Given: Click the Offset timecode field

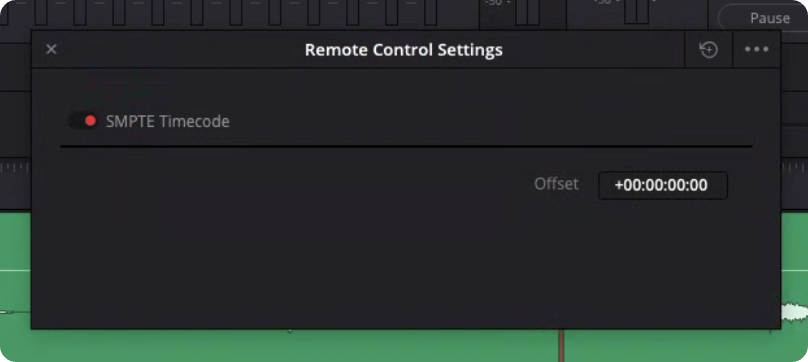Looking at the screenshot, I should 663,186.
